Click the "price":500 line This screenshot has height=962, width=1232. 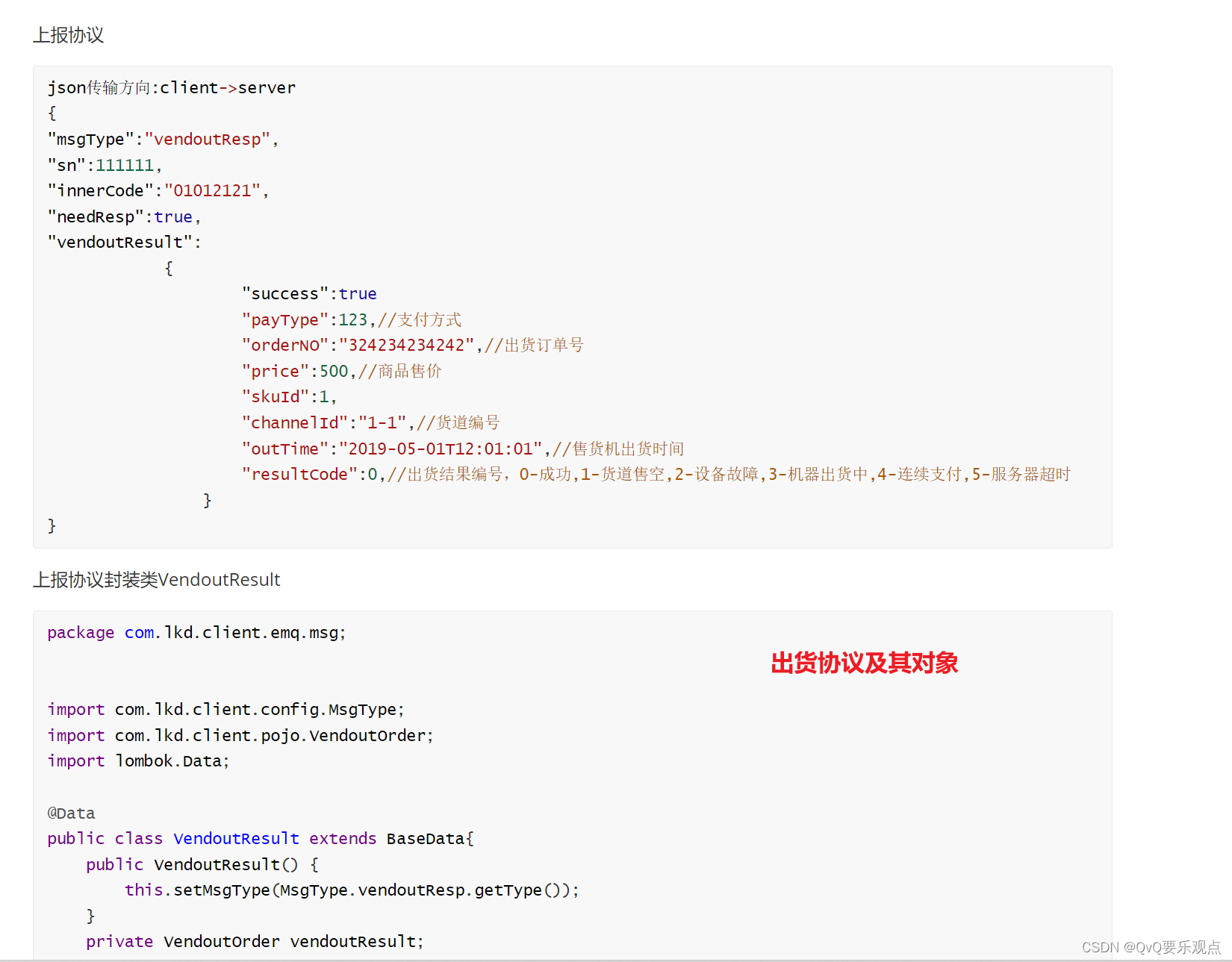(342, 372)
